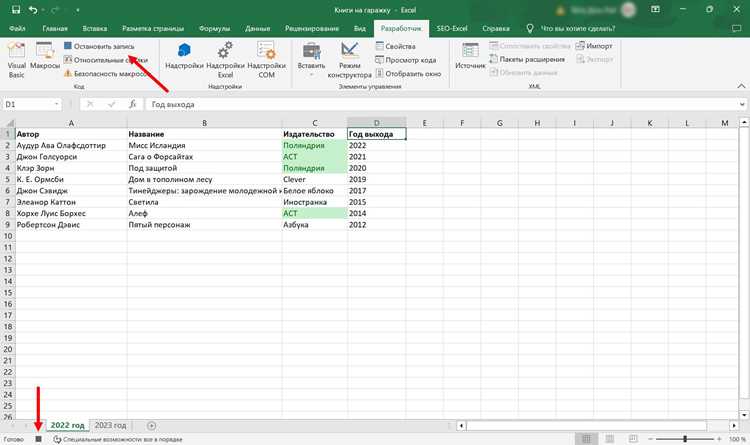Viewport: 750px width, 445px height.
Task: Stop macro recording via Остановить запись
Action: [x=99, y=46]
